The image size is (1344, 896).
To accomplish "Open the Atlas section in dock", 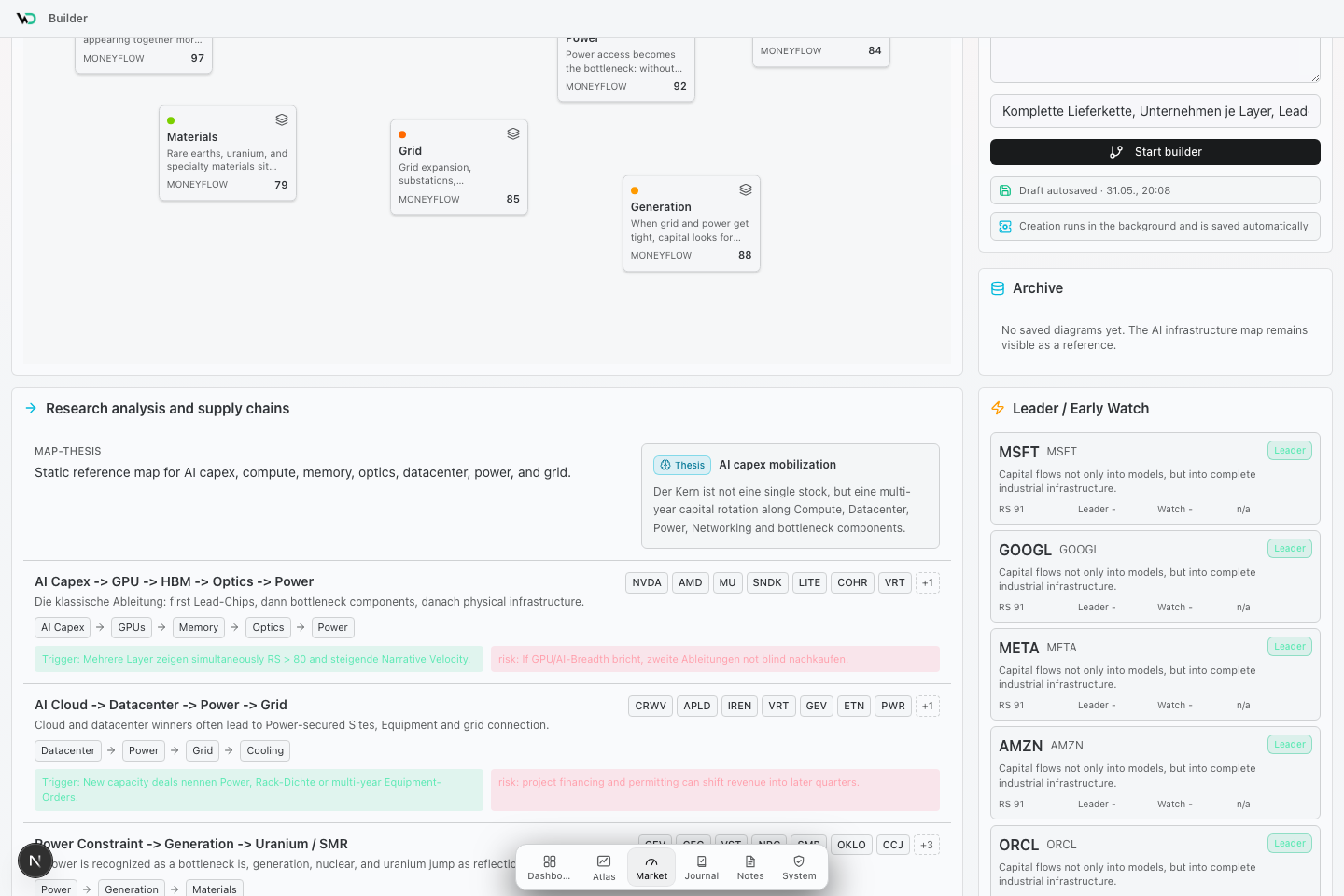I will point(604,868).
